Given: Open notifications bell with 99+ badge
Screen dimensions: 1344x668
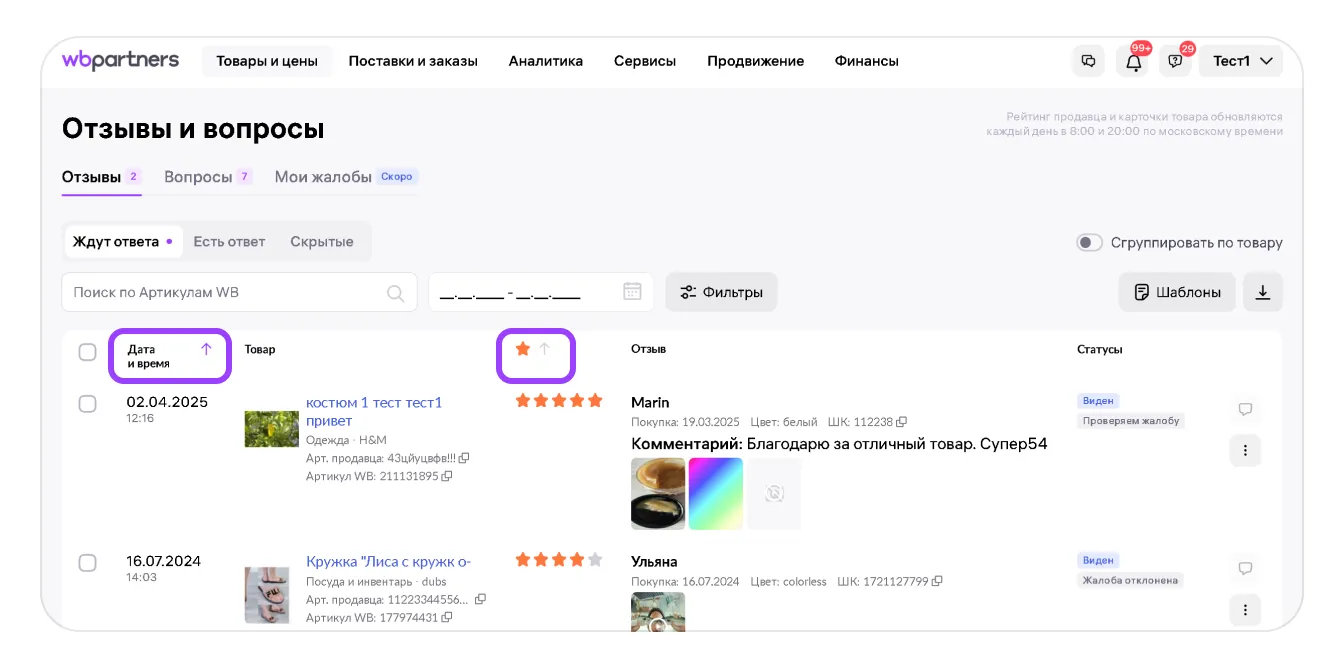Looking at the screenshot, I should (x=1133, y=61).
